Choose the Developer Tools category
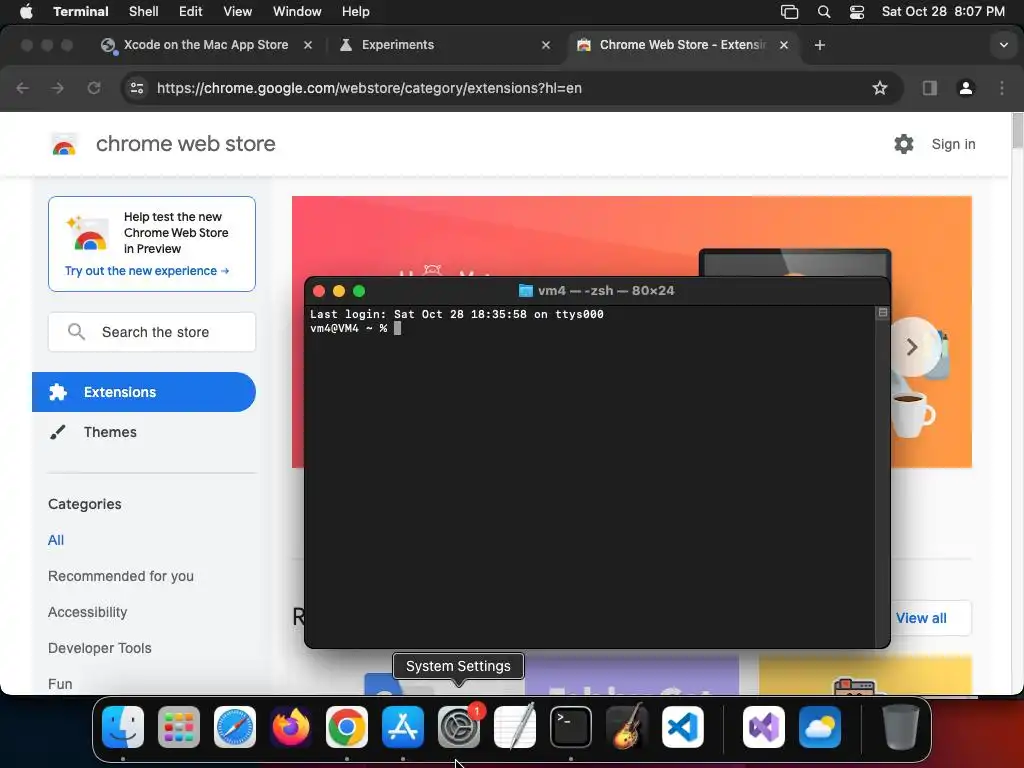 [100, 648]
